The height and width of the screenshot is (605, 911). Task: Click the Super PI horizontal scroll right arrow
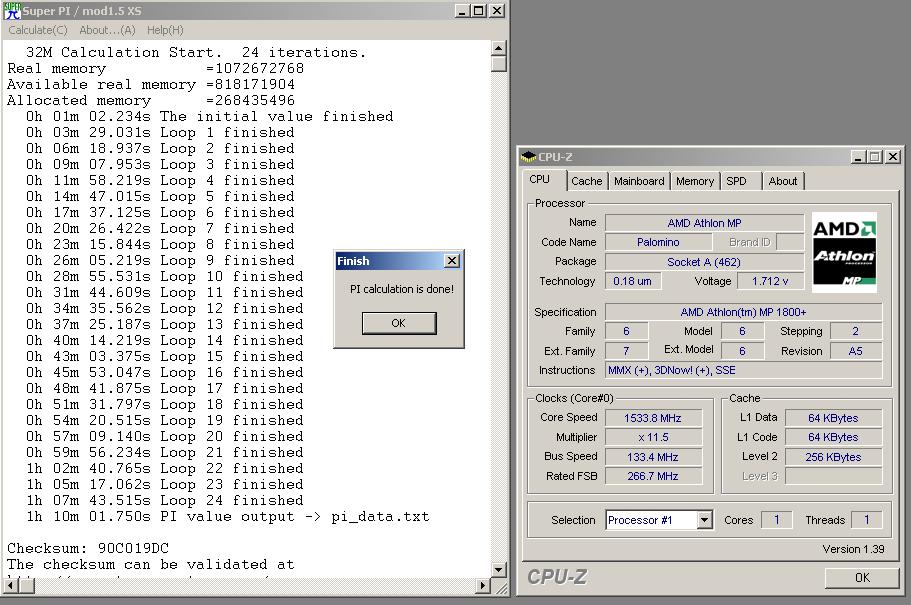click(x=482, y=585)
